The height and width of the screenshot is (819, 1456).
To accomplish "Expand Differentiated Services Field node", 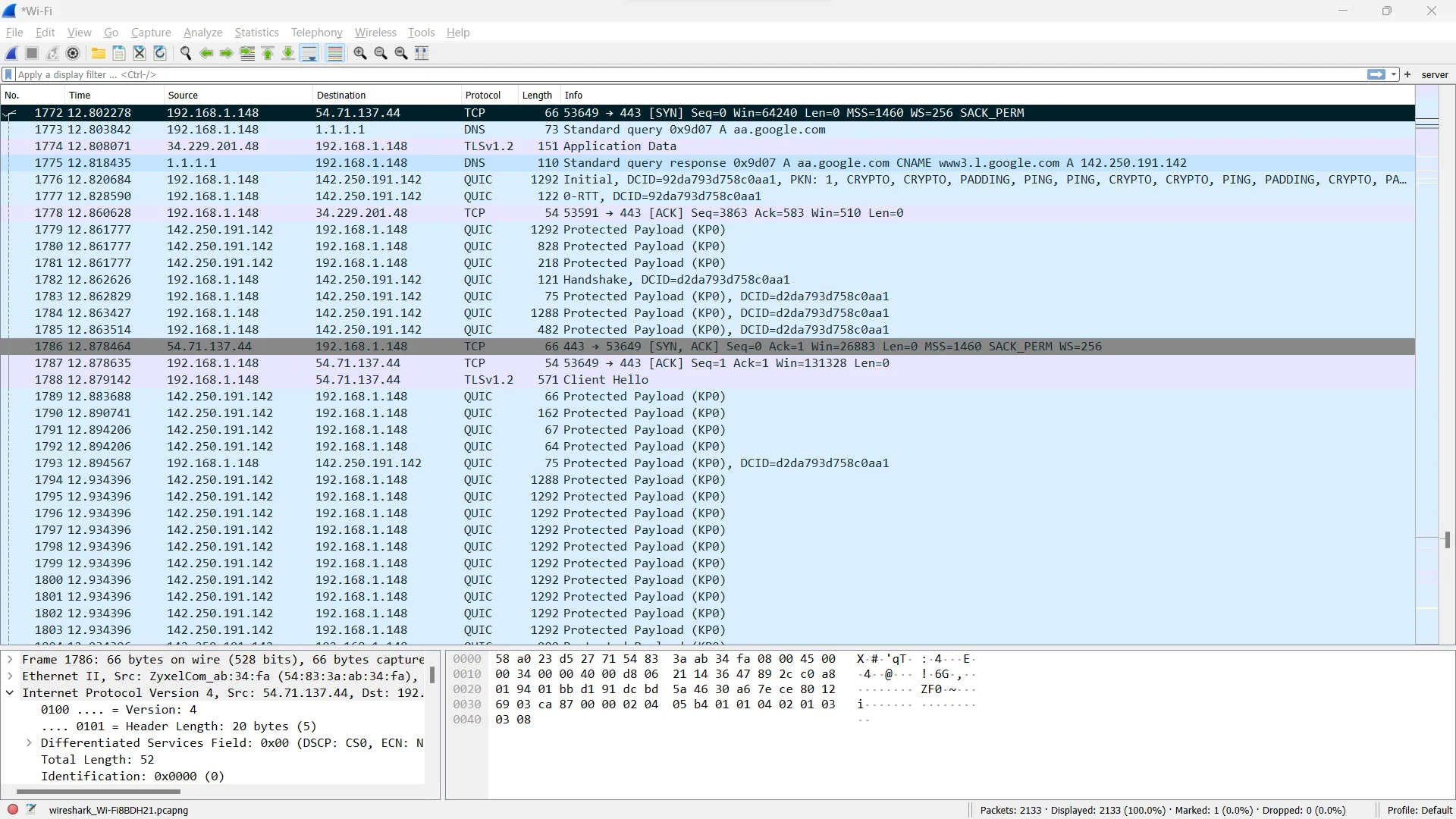I will tap(29, 743).
